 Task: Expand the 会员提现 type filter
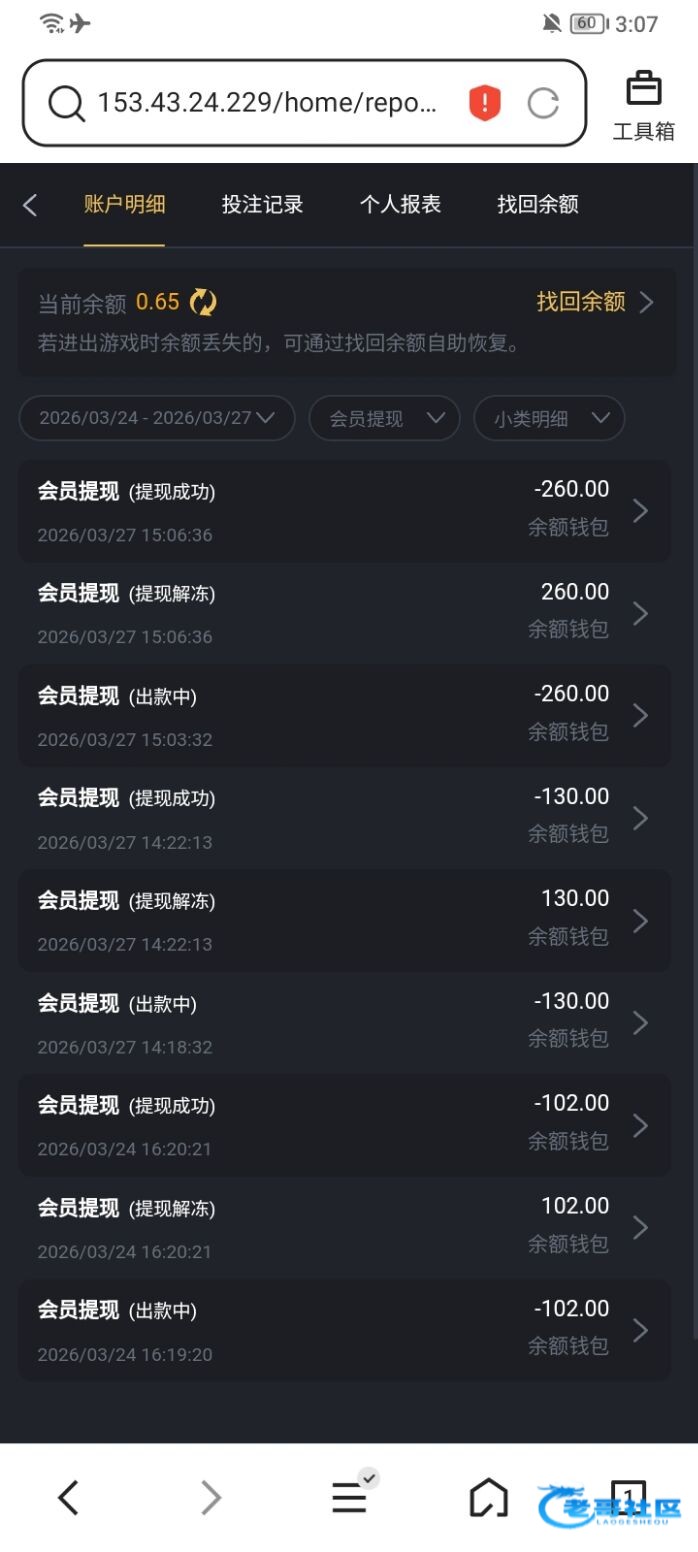385,419
